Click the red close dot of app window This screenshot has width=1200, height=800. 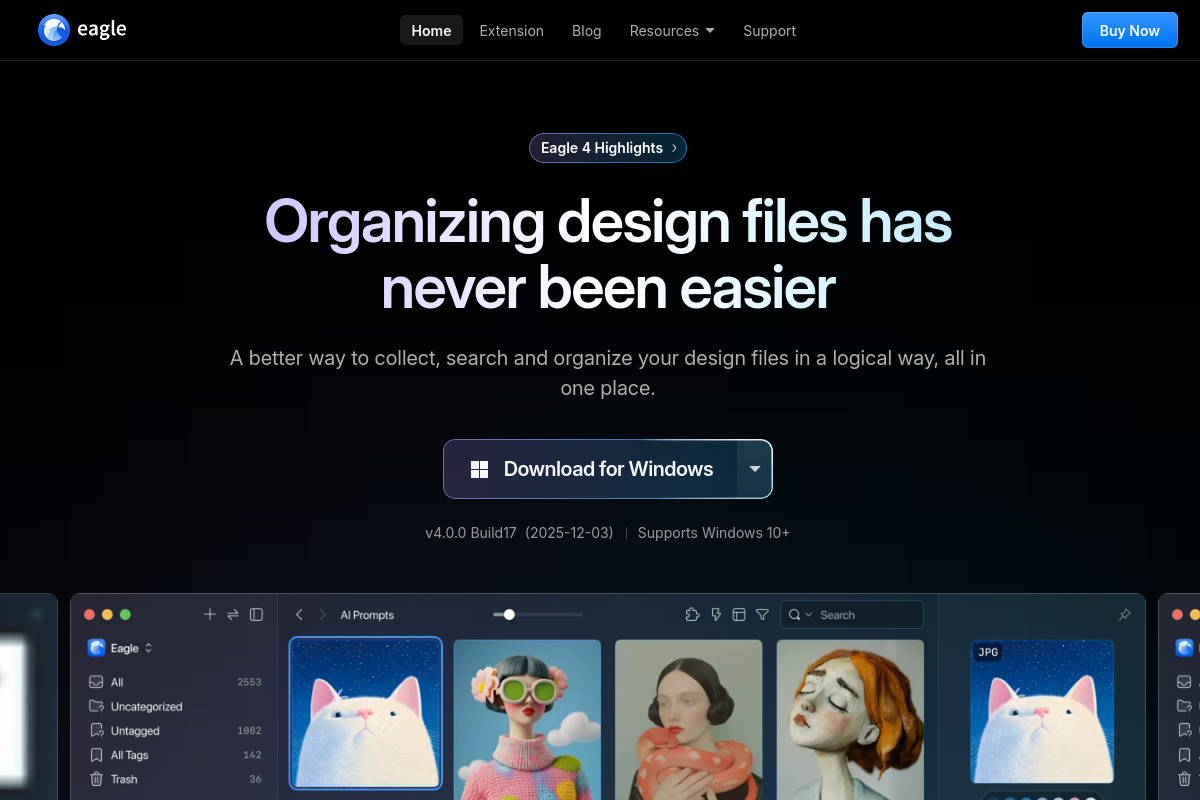point(89,614)
